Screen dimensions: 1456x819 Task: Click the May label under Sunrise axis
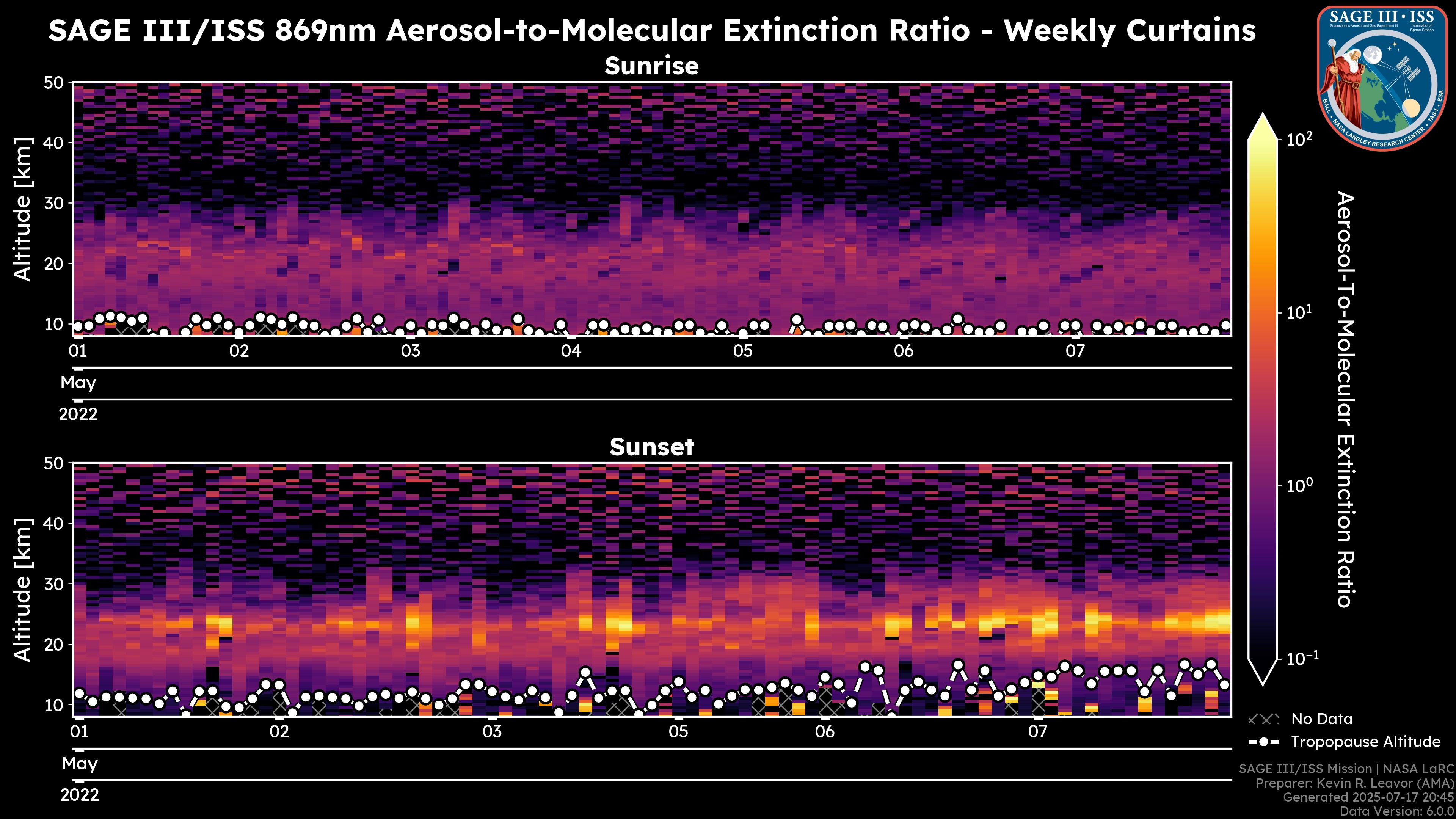tap(78, 383)
